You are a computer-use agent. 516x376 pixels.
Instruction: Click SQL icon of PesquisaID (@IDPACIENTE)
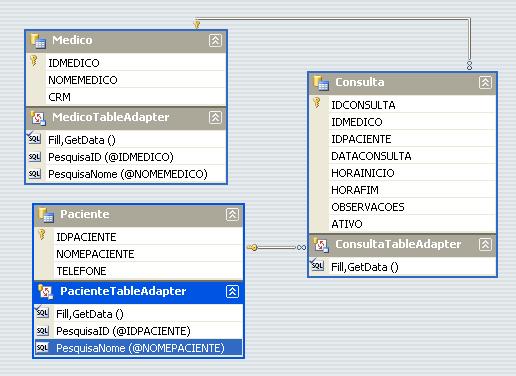42,331
